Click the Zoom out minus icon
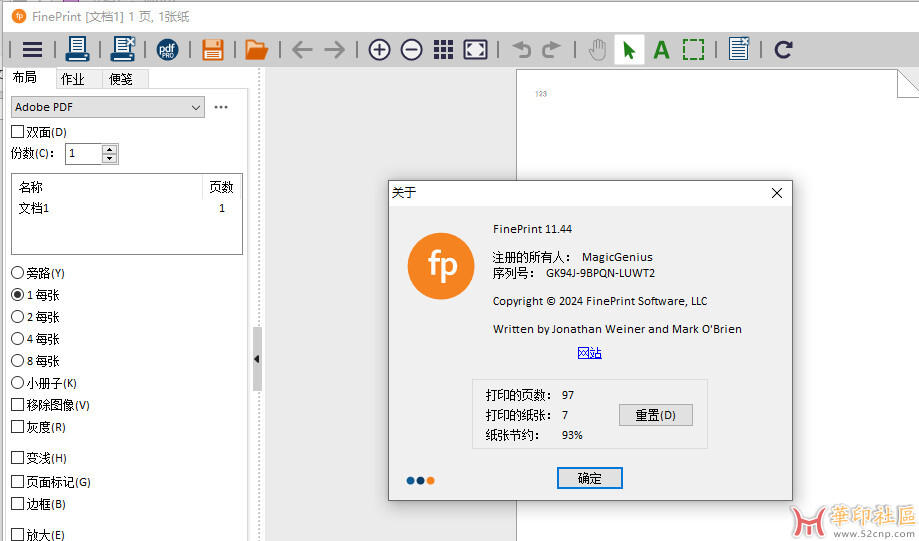Image resolution: width=919 pixels, height=541 pixels. point(411,50)
